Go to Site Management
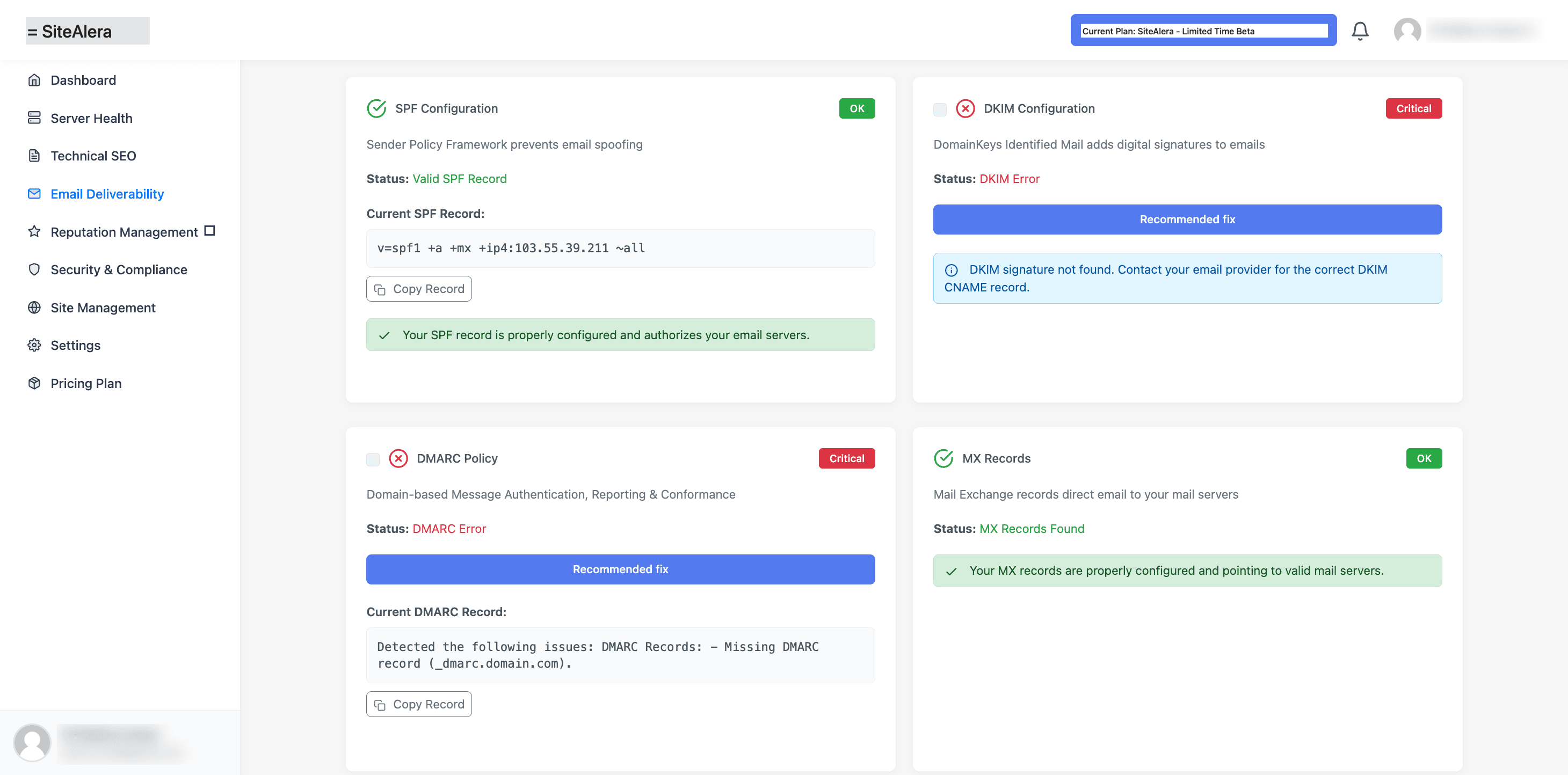 pos(103,308)
